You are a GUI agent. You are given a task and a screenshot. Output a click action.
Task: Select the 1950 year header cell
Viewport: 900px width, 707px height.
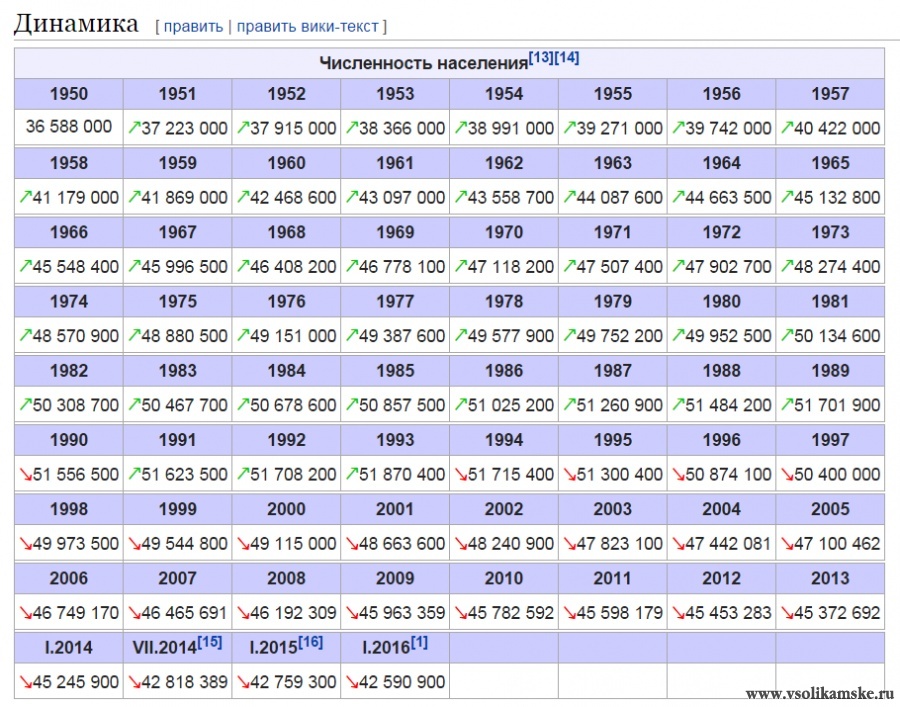tap(68, 94)
